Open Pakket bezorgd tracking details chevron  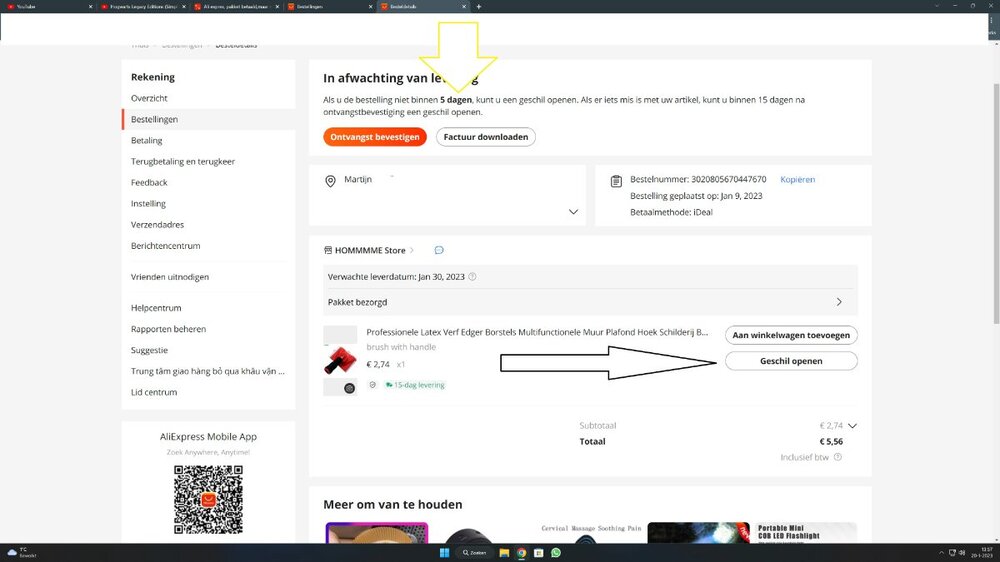click(838, 302)
